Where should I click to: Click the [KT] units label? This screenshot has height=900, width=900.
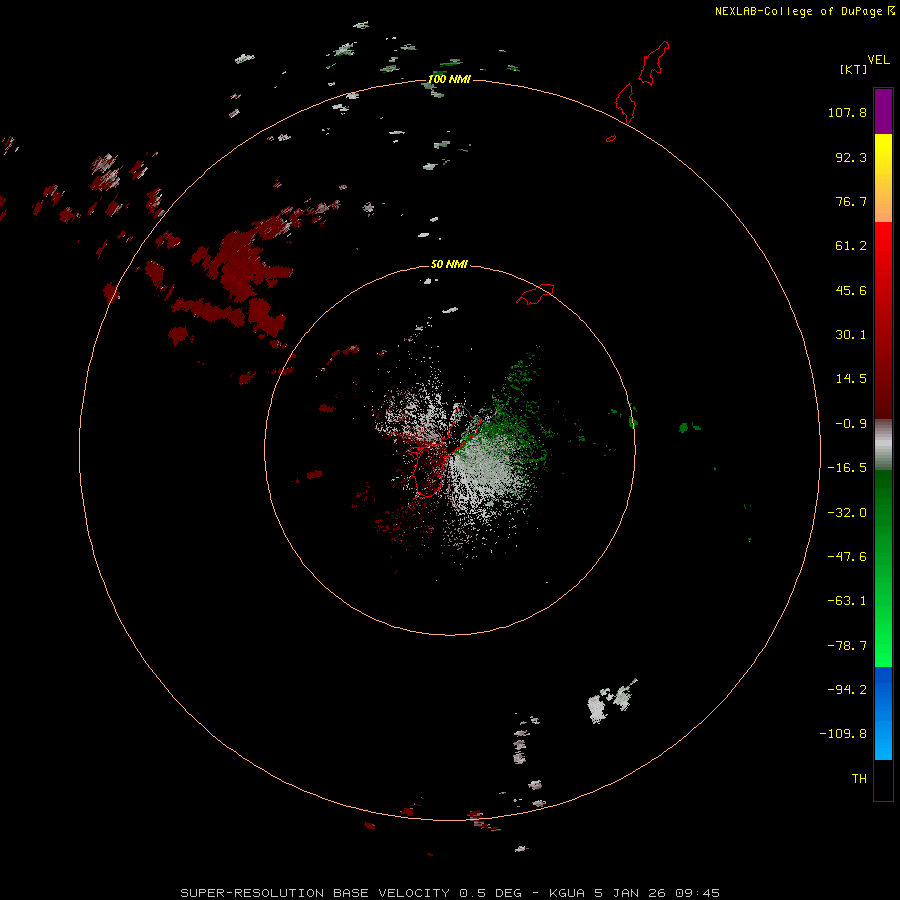[x=854, y=69]
